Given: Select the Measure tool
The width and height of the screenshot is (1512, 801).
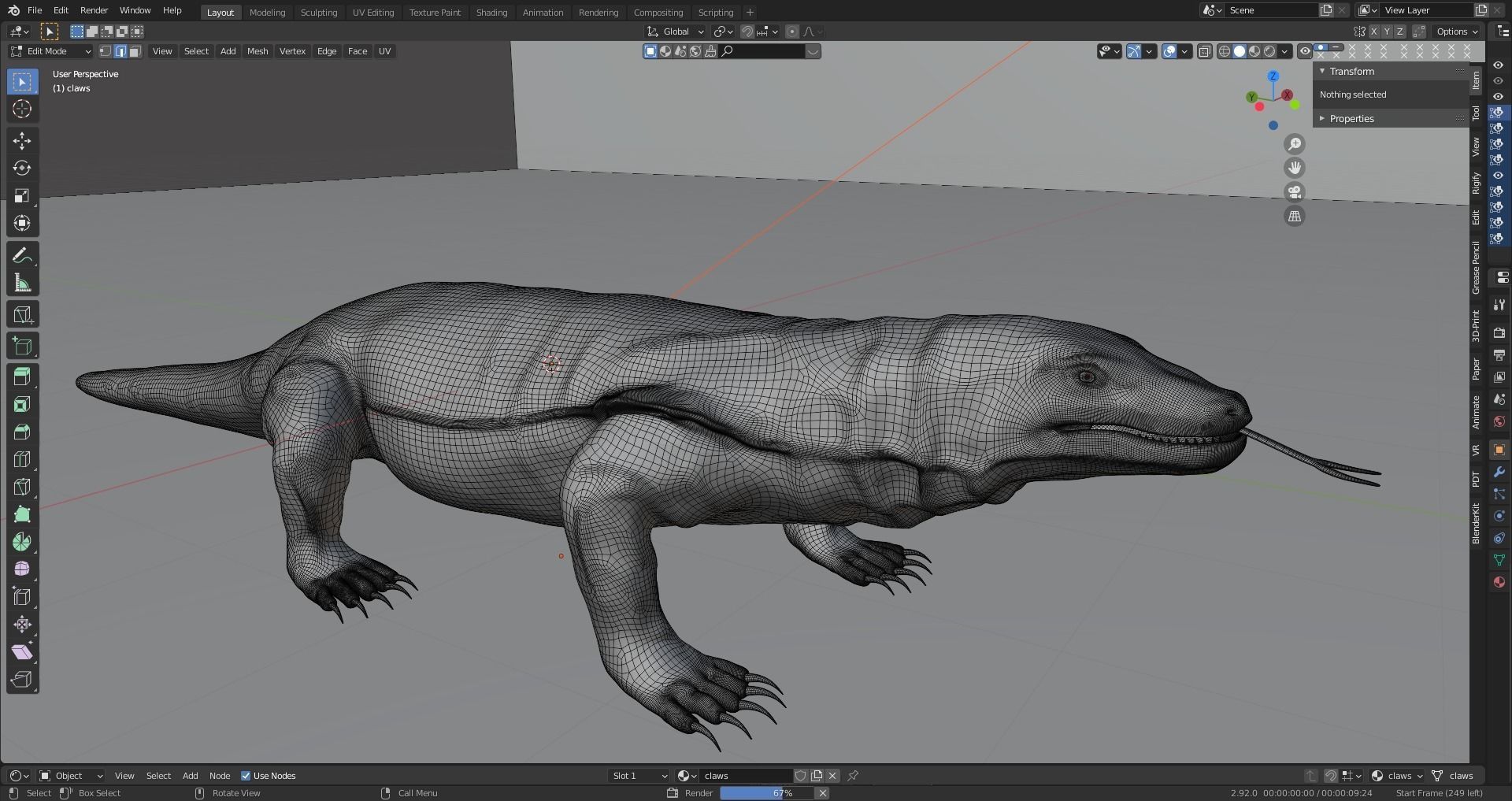Looking at the screenshot, I should (22, 284).
